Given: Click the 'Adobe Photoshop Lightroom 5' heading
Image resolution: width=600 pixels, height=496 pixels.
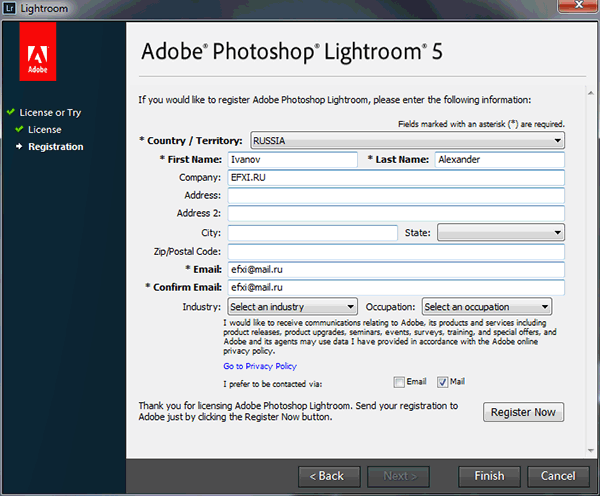Looking at the screenshot, I should (x=292, y=52).
